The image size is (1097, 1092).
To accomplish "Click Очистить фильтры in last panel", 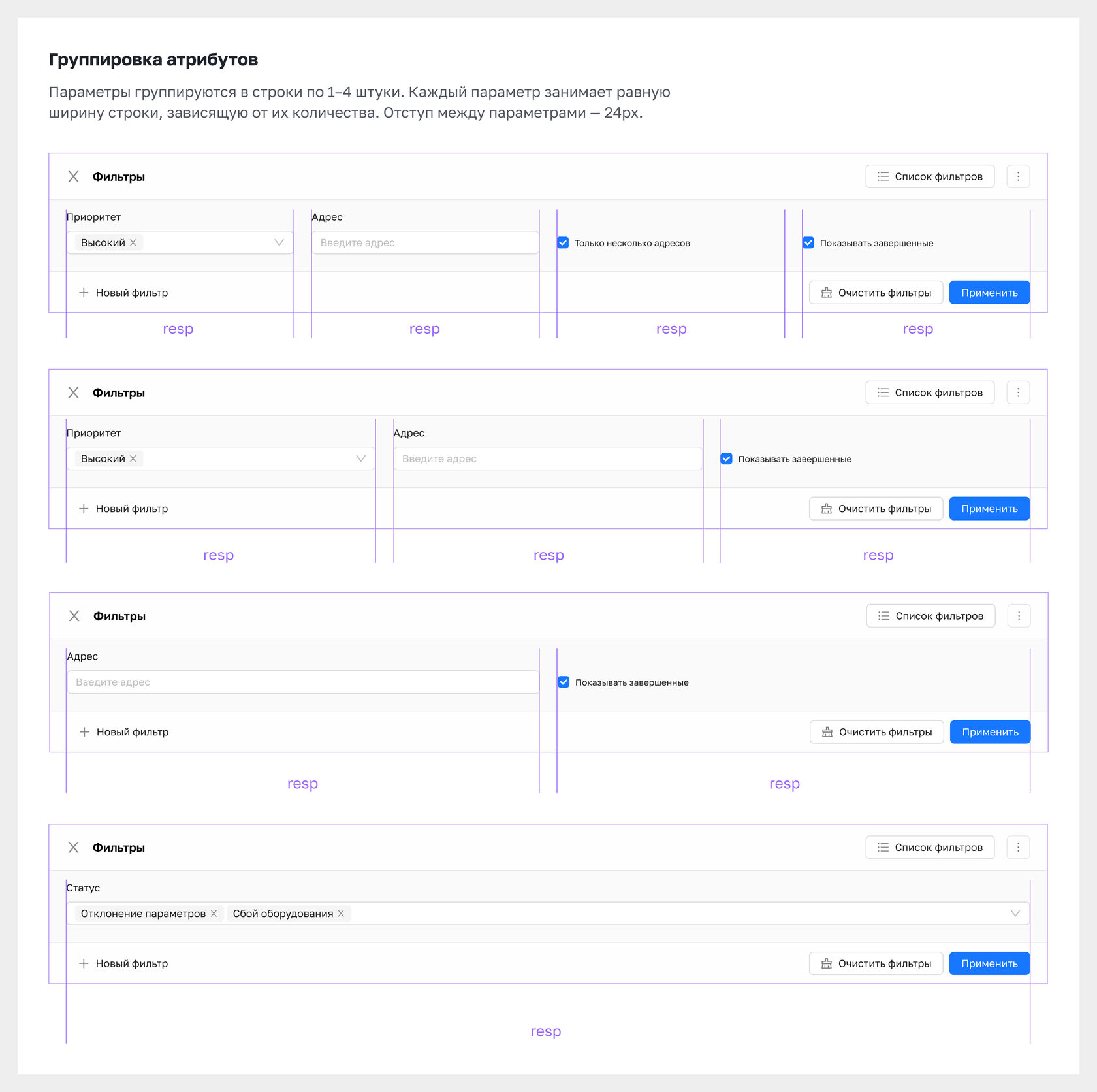I will click(876, 963).
